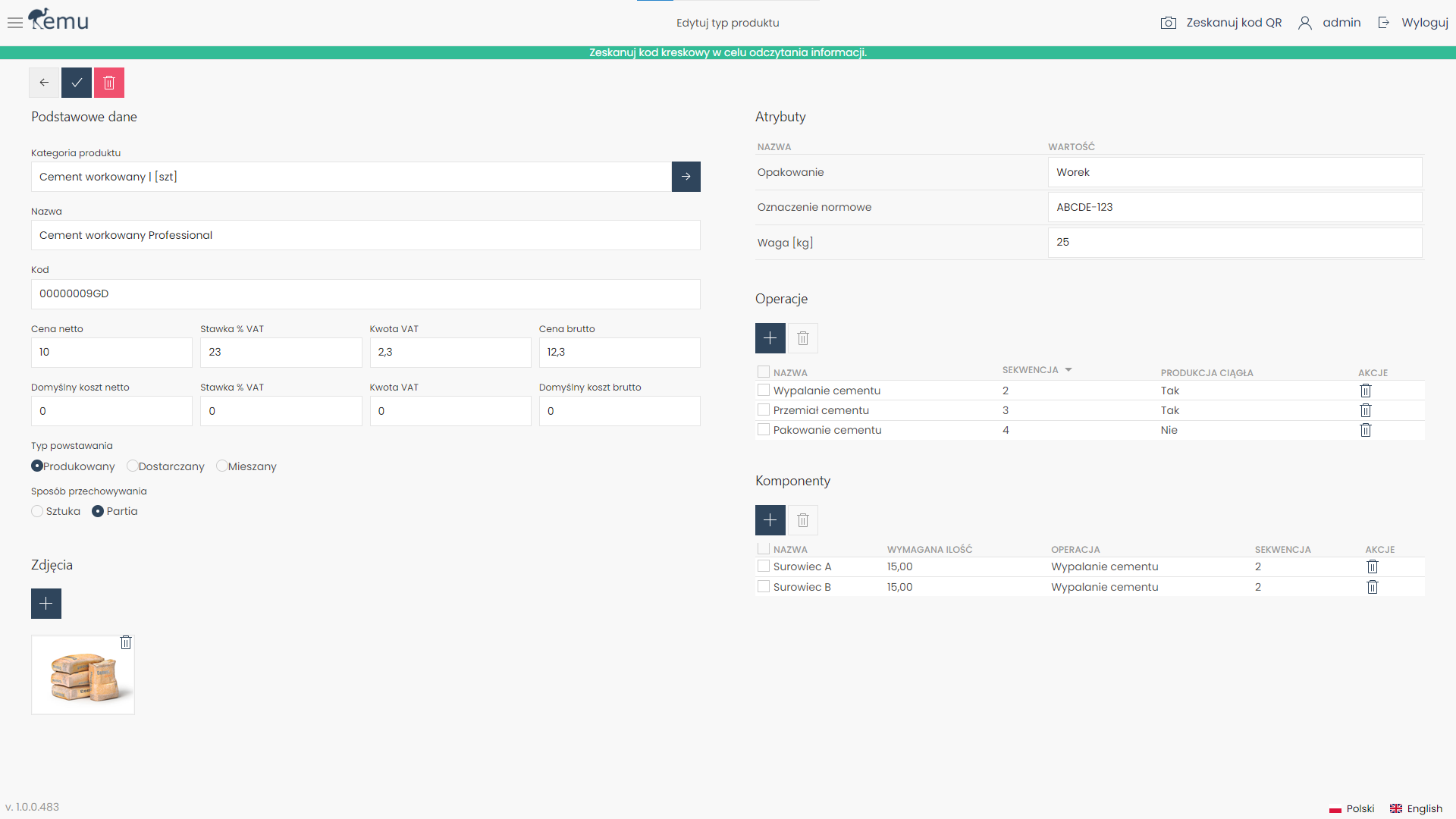1456x819 pixels.
Task: Add a new operation with plus button
Action: (770, 338)
